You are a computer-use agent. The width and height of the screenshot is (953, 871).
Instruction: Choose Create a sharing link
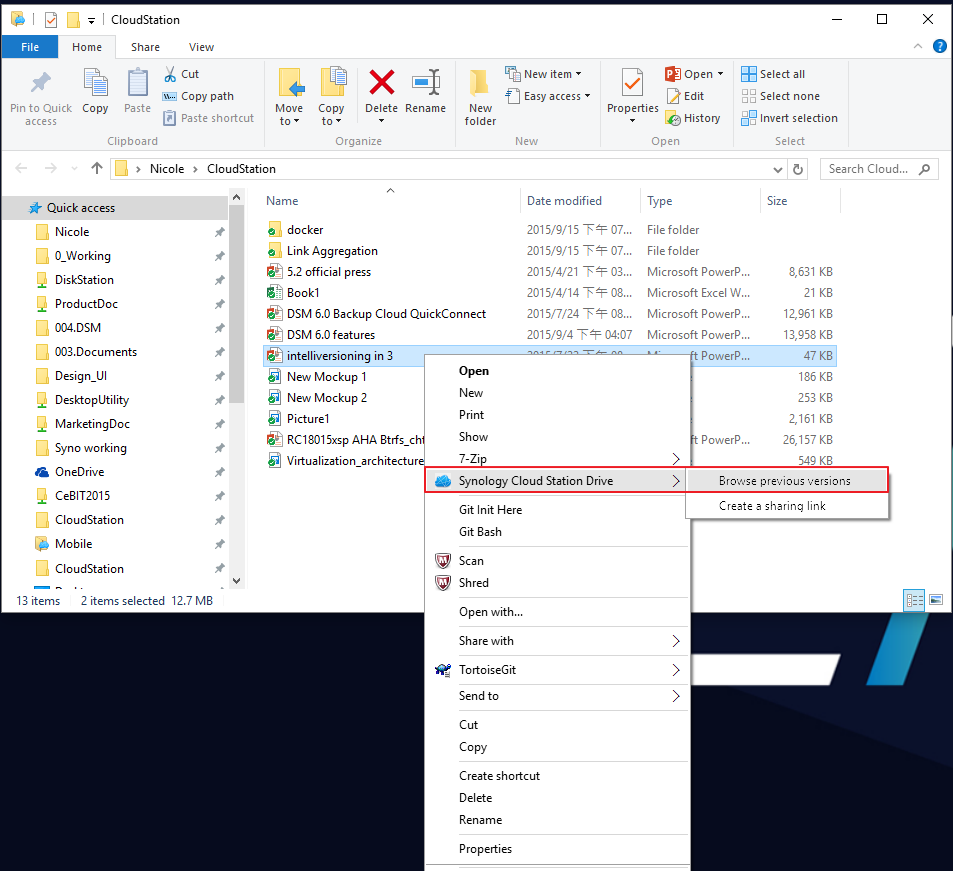point(787,506)
